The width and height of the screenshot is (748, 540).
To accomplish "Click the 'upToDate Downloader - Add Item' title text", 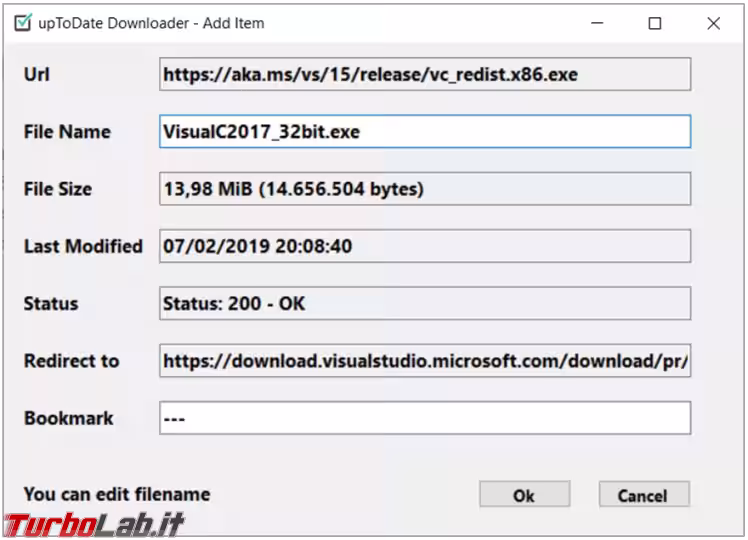I will tap(151, 23).
